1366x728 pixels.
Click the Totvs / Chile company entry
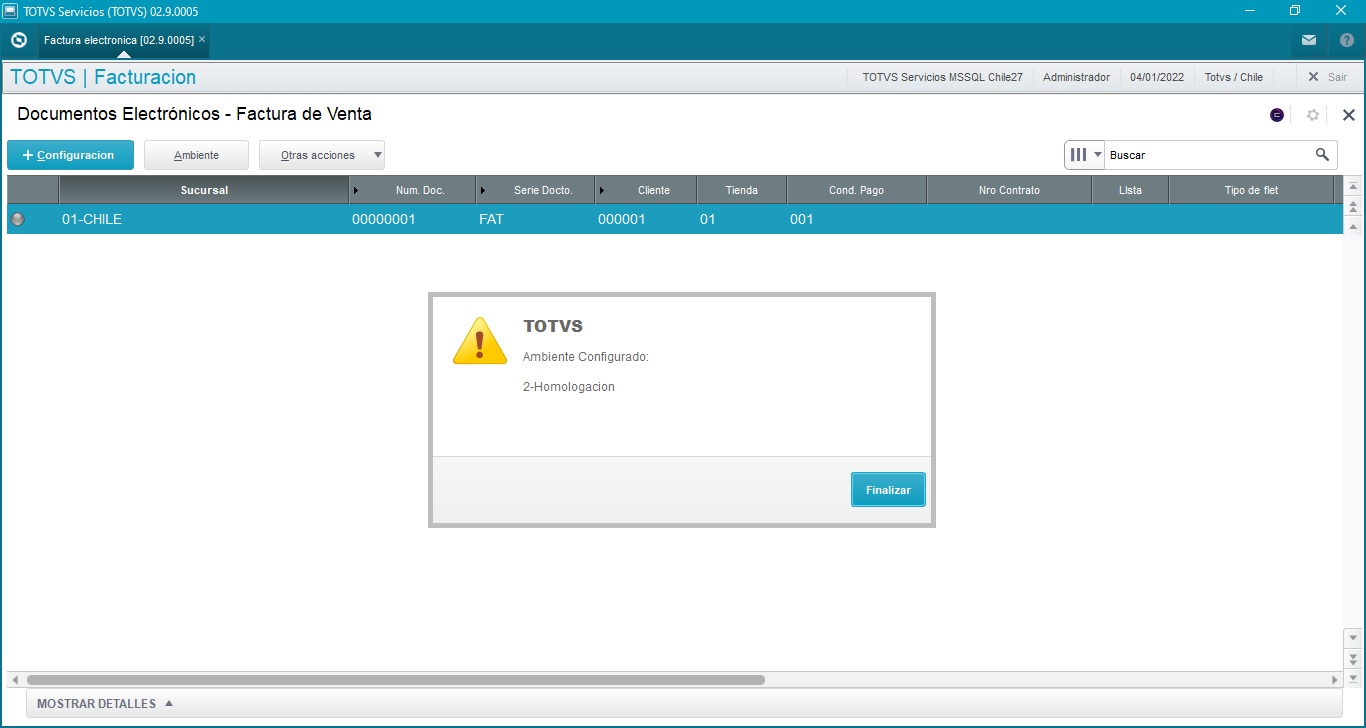(1234, 77)
